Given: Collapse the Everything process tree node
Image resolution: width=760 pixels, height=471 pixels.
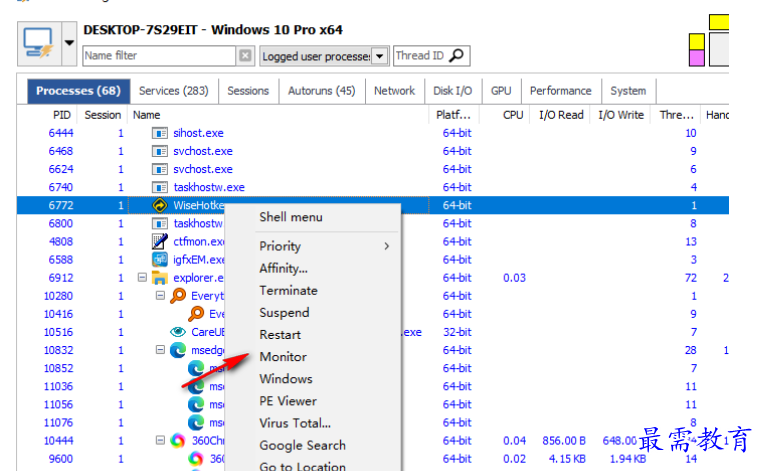Looking at the screenshot, I should tap(160, 295).
